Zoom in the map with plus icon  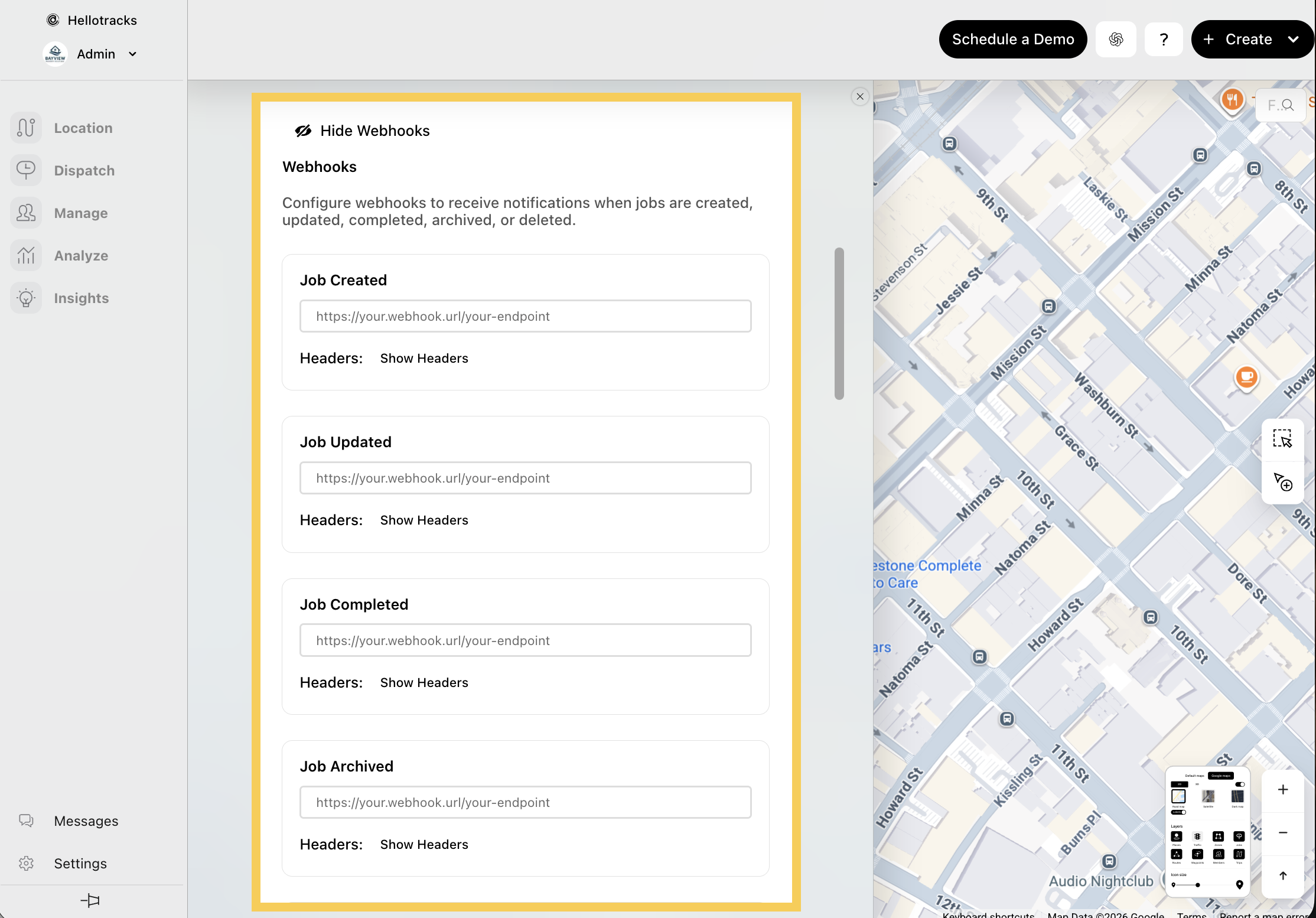pyautogui.click(x=1282, y=790)
